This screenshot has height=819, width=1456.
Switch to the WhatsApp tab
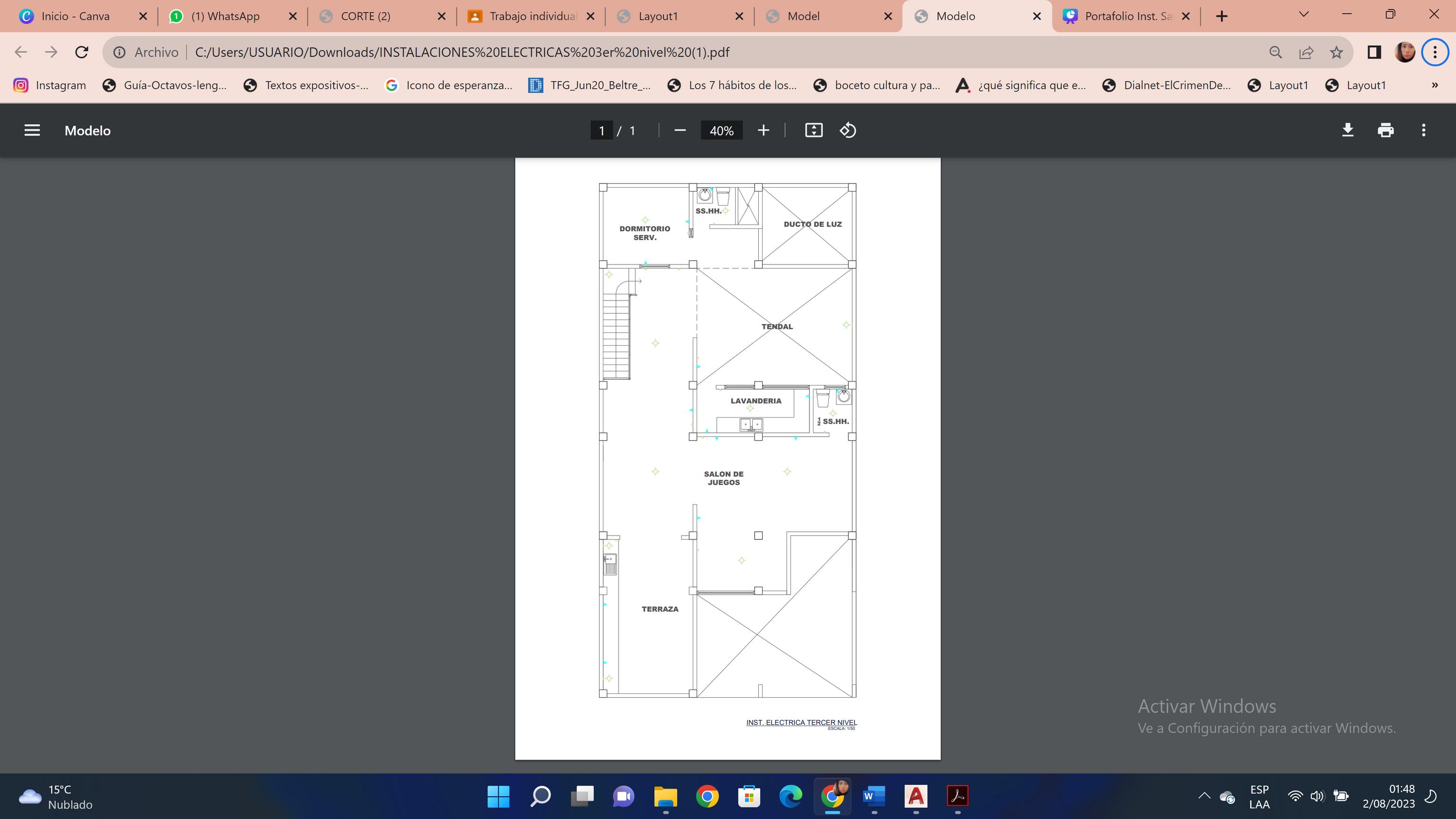tap(225, 17)
